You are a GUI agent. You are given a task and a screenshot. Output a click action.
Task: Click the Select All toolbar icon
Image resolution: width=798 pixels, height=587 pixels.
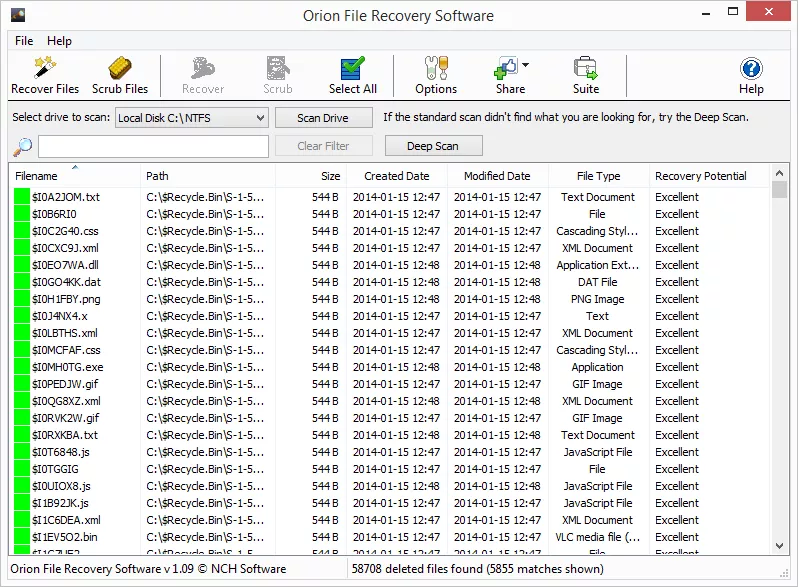pyautogui.click(x=352, y=69)
